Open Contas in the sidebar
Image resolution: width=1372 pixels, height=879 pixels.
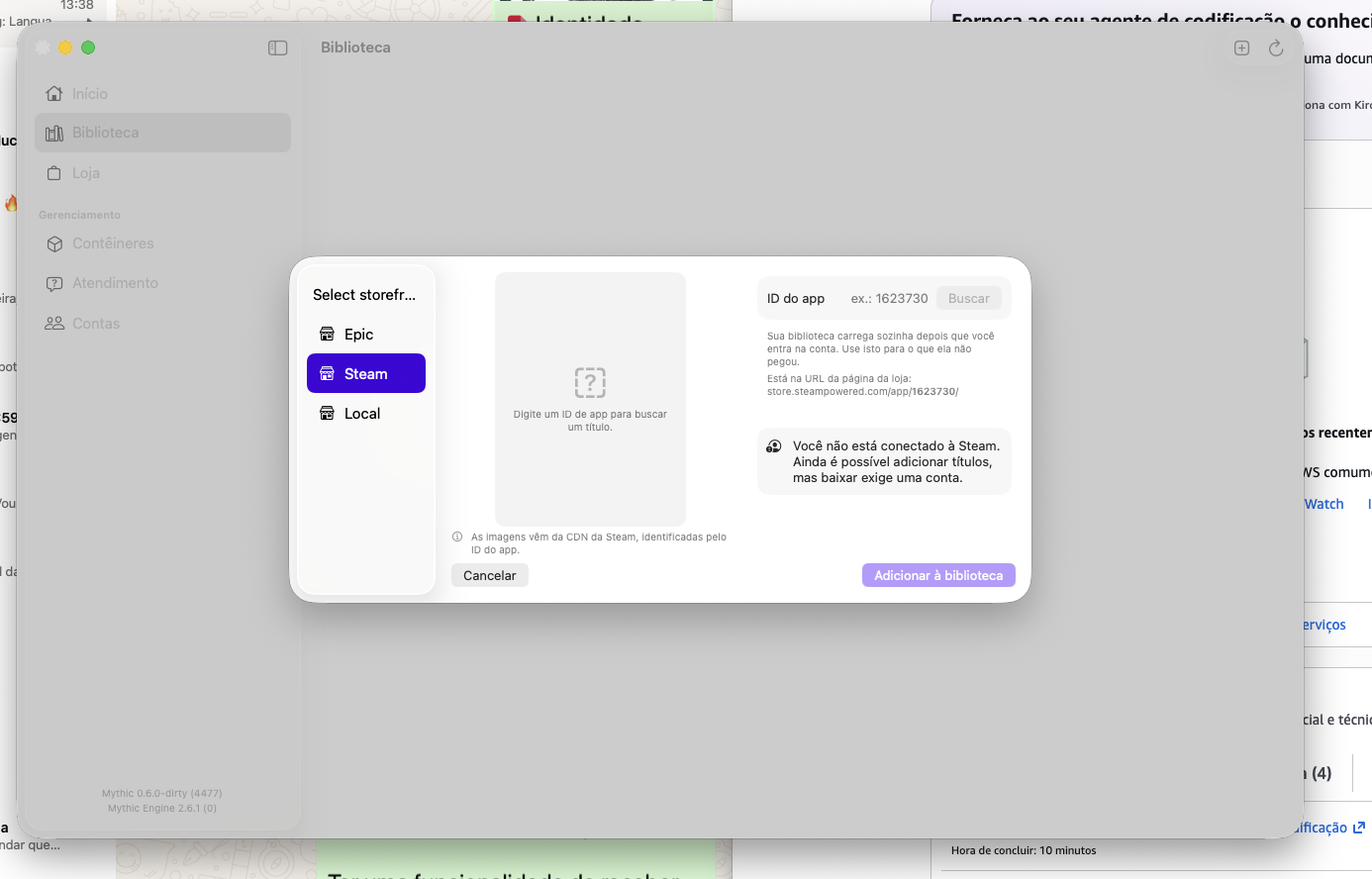tap(163, 324)
